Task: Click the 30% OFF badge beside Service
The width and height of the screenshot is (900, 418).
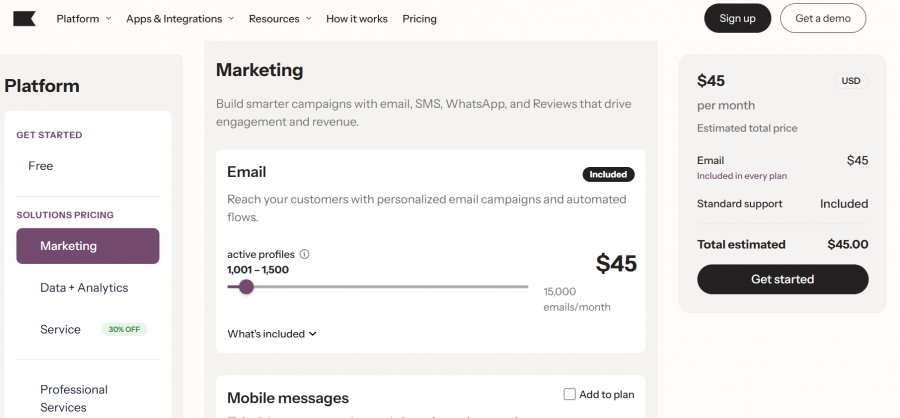Action: (124, 330)
